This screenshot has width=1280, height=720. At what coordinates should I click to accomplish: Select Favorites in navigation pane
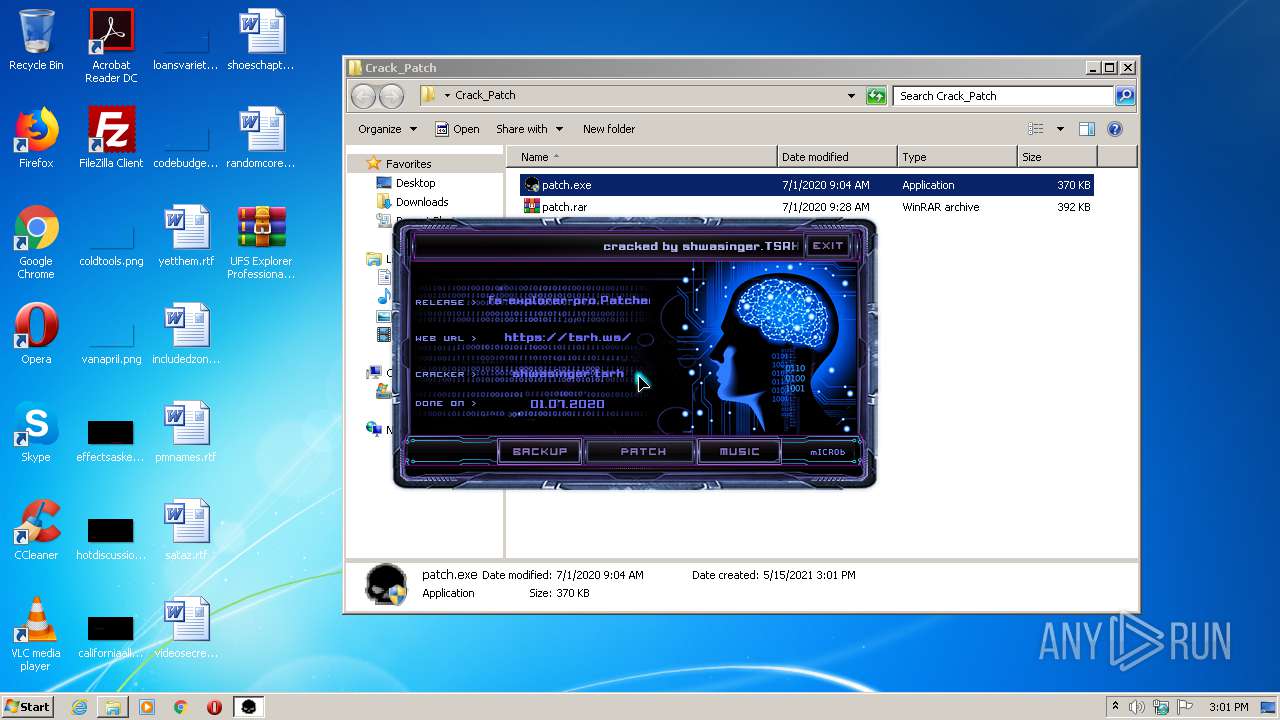(x=408, y=164)
